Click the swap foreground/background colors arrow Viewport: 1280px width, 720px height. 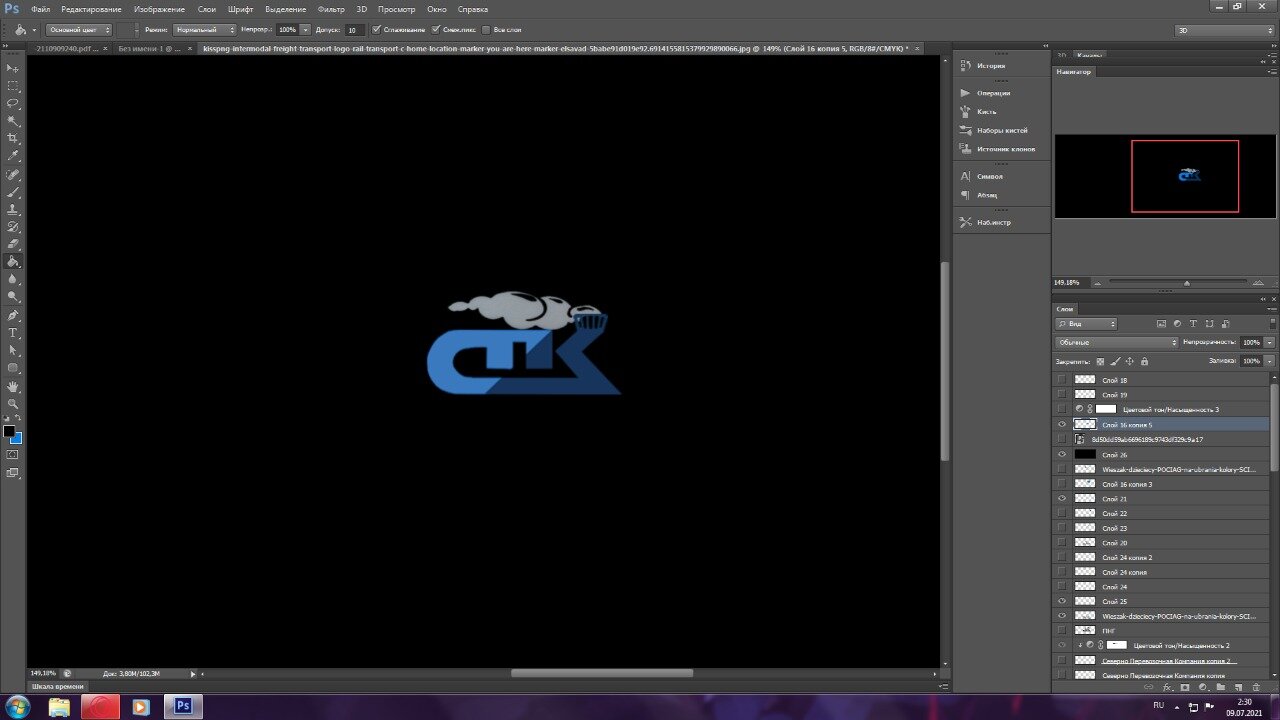point(18,419)
